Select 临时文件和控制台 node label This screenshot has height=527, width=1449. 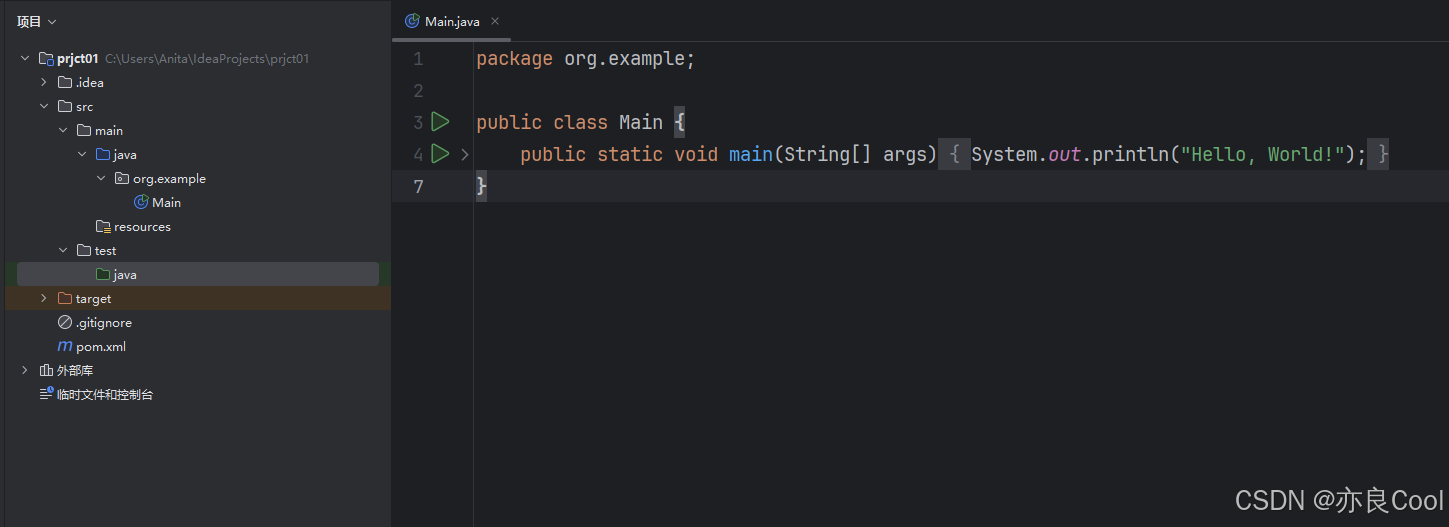tap(105, 395)
